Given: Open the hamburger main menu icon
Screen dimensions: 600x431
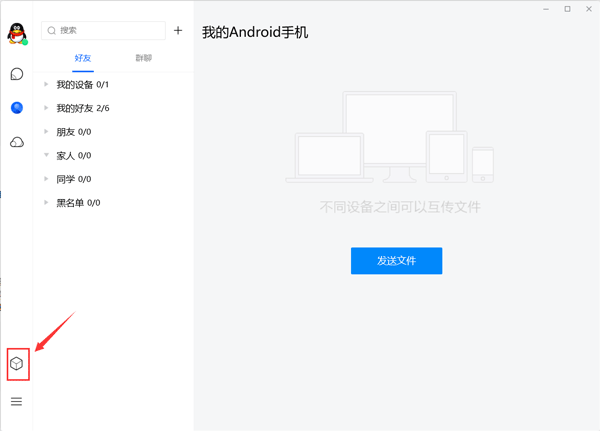Looking at the screenshot, I should 16,402.
